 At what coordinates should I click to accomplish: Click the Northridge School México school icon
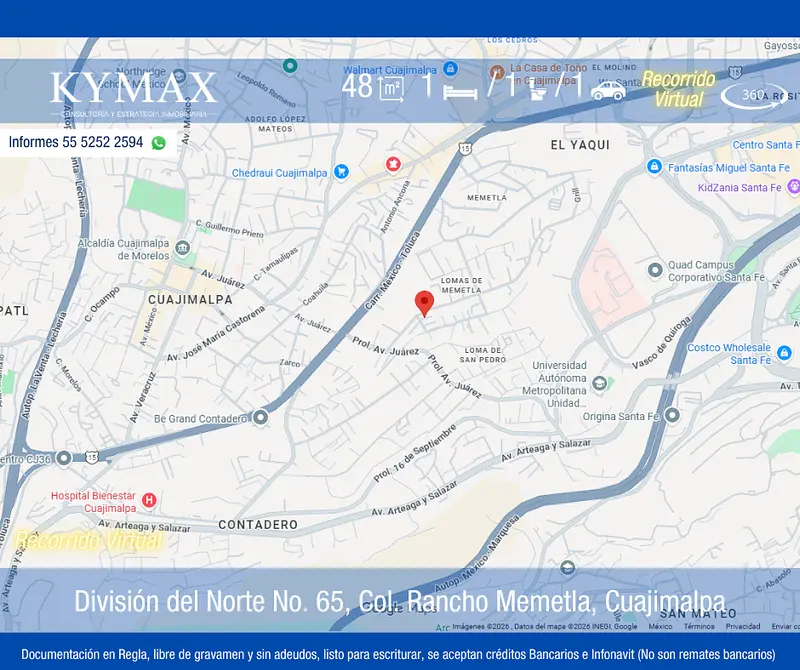(x=179, y=76)
